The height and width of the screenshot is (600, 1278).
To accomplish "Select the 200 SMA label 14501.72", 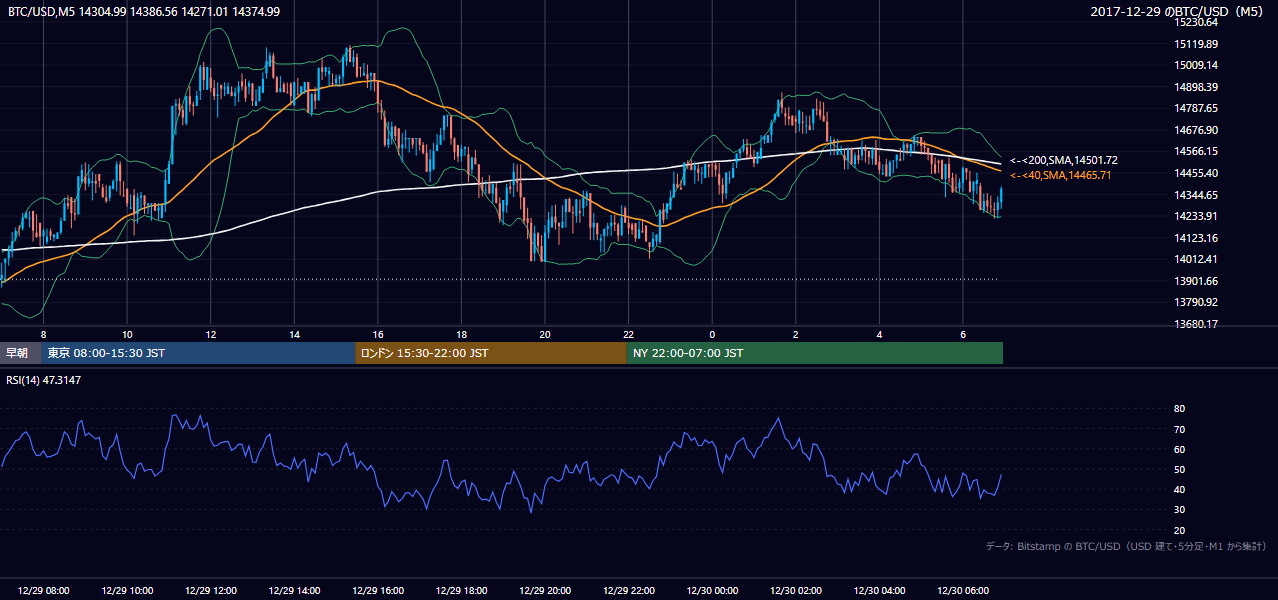I will click(1064, 160).
